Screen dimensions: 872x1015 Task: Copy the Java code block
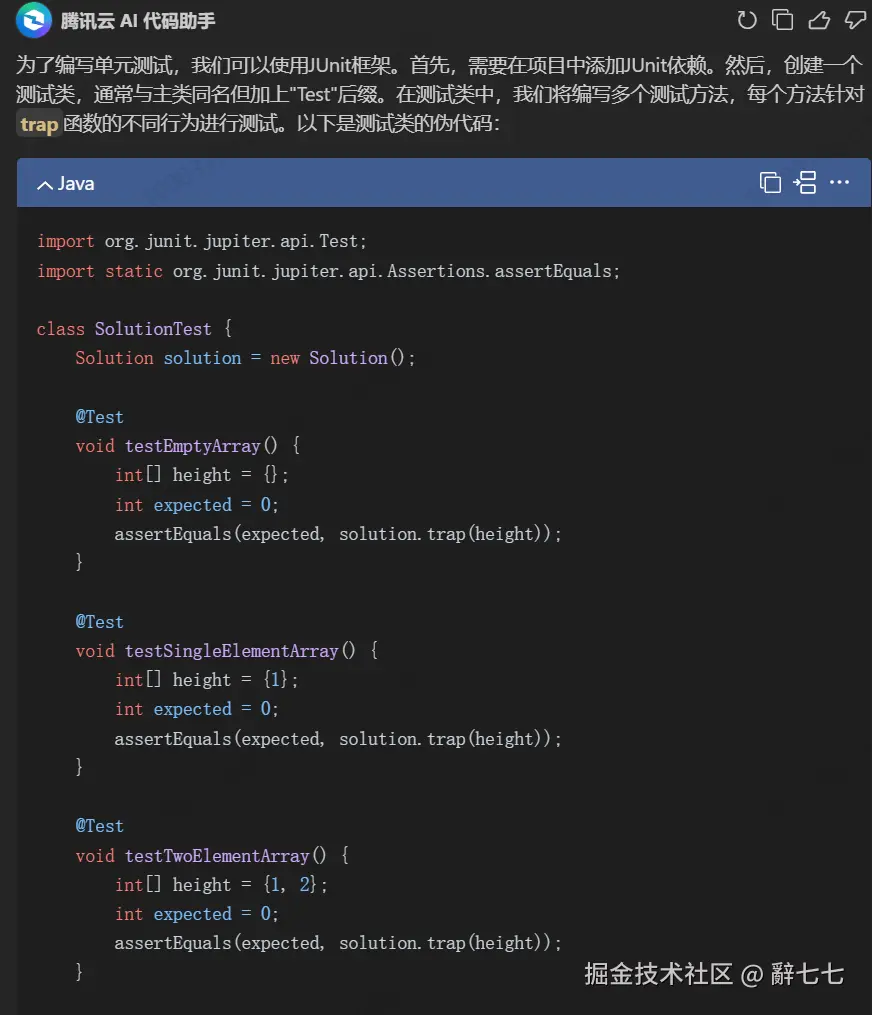click(x=770, y=183)
